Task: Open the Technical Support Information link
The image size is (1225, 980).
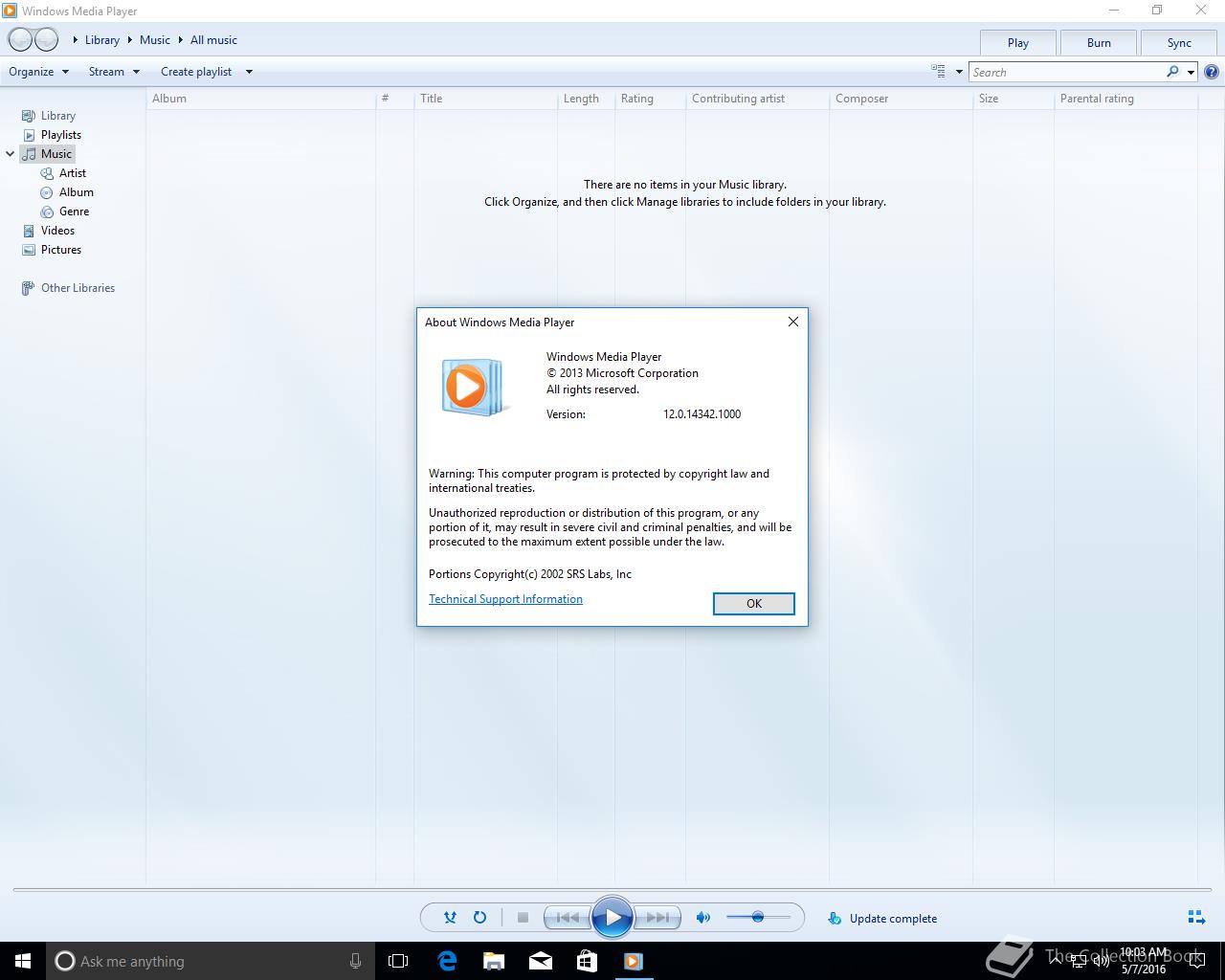Action: tap(505, 599)
